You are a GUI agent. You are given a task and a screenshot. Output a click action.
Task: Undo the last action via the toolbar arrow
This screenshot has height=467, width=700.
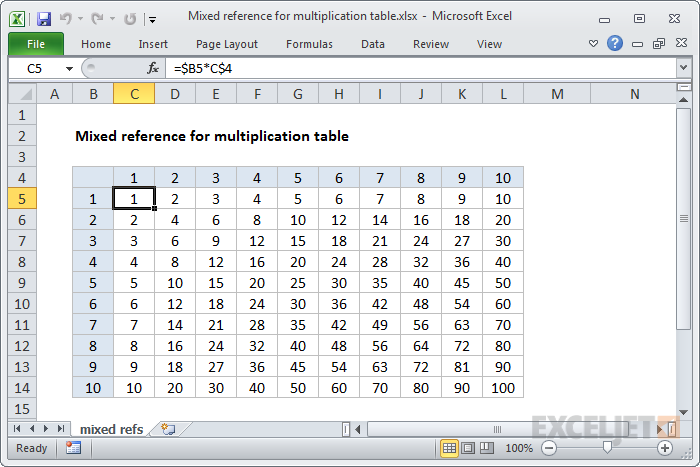click(66, 19)
